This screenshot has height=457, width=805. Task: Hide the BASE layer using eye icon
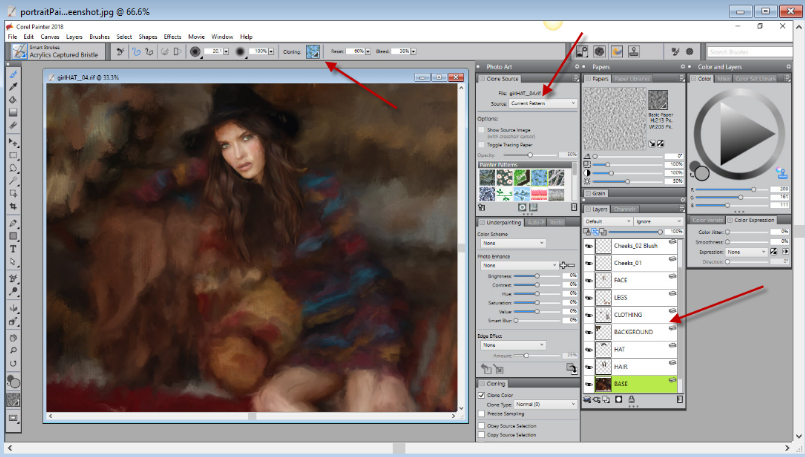point(589,384)
